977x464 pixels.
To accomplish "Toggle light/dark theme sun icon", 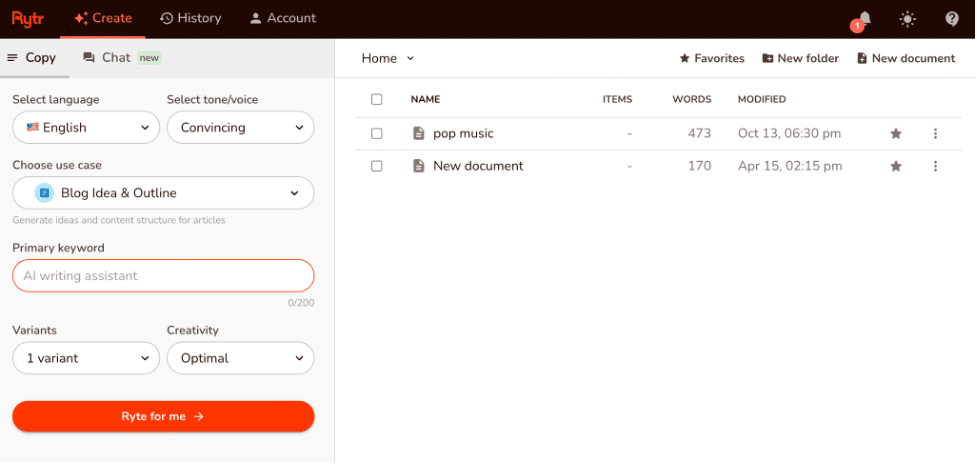I will (x=907, y=19).
